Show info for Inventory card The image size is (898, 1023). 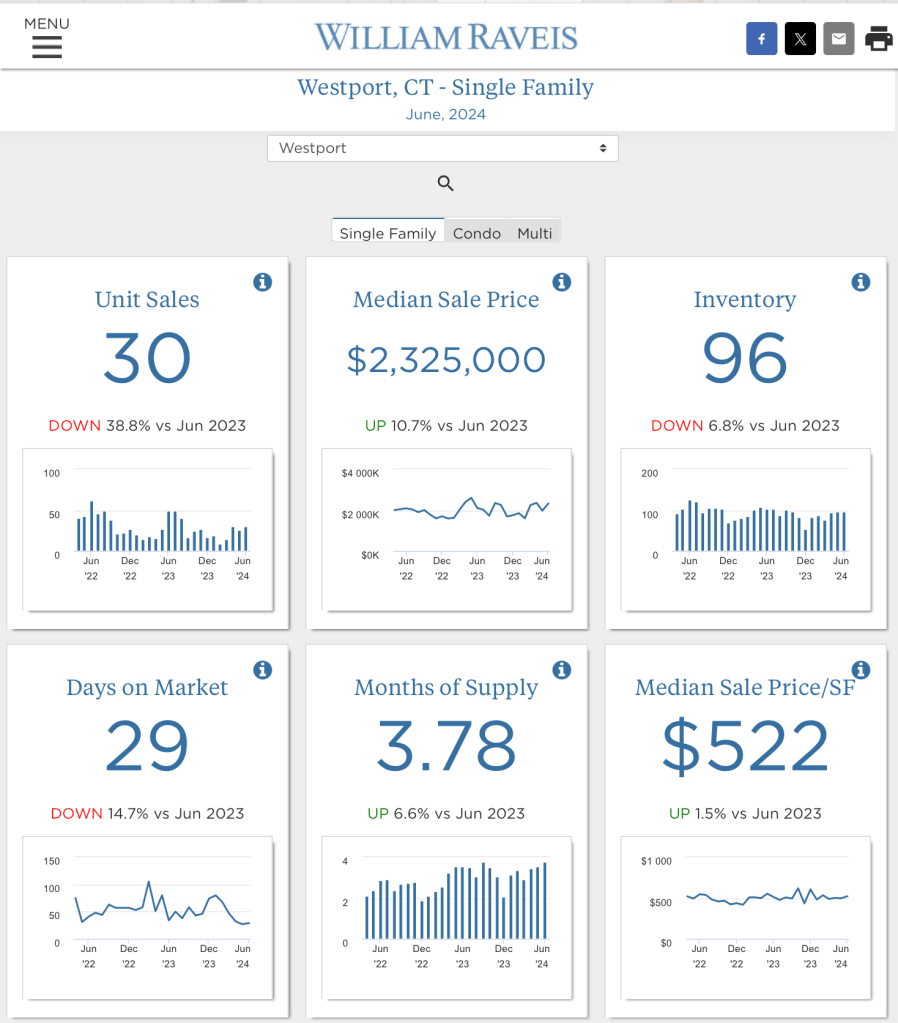click(860, 282)
